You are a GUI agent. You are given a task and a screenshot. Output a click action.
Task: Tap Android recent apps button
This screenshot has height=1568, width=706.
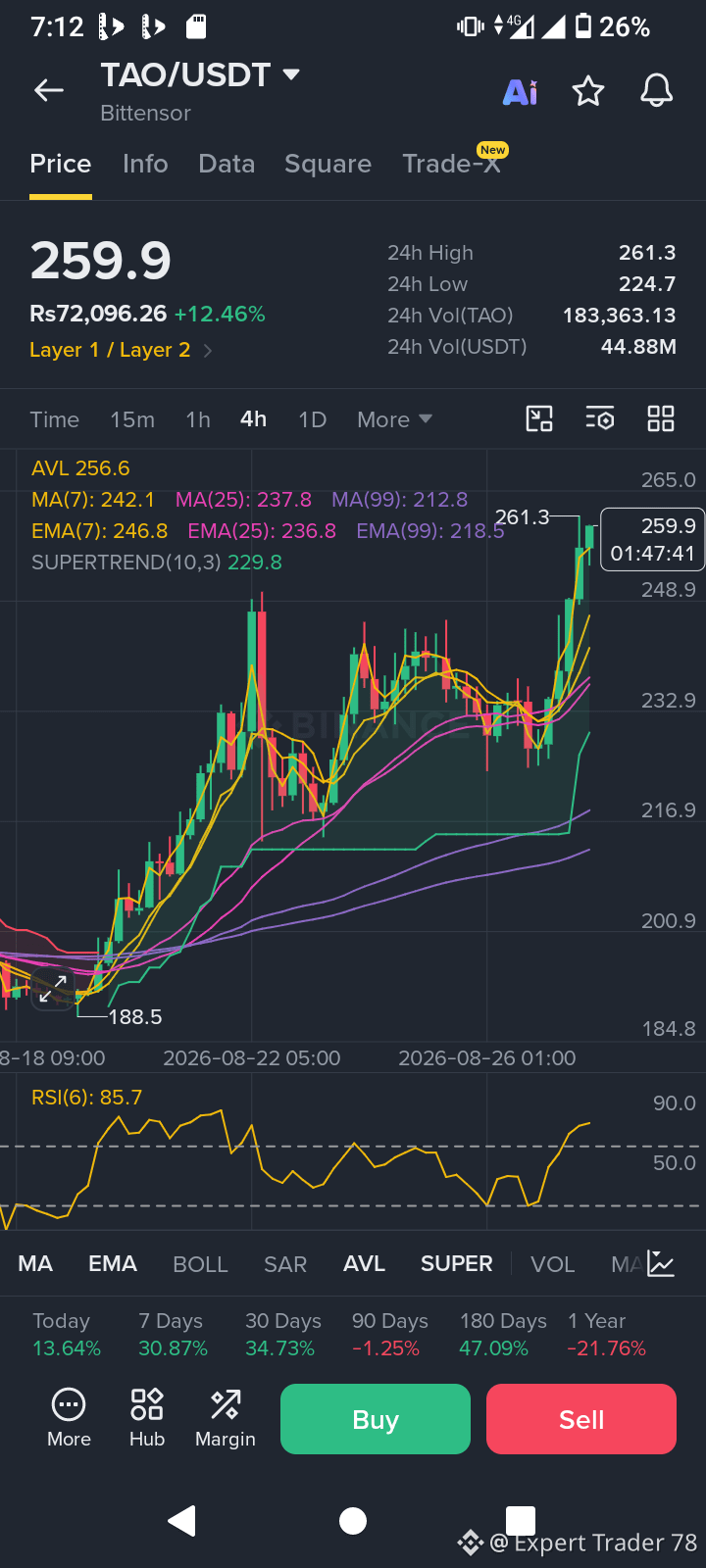[521, 1521]
